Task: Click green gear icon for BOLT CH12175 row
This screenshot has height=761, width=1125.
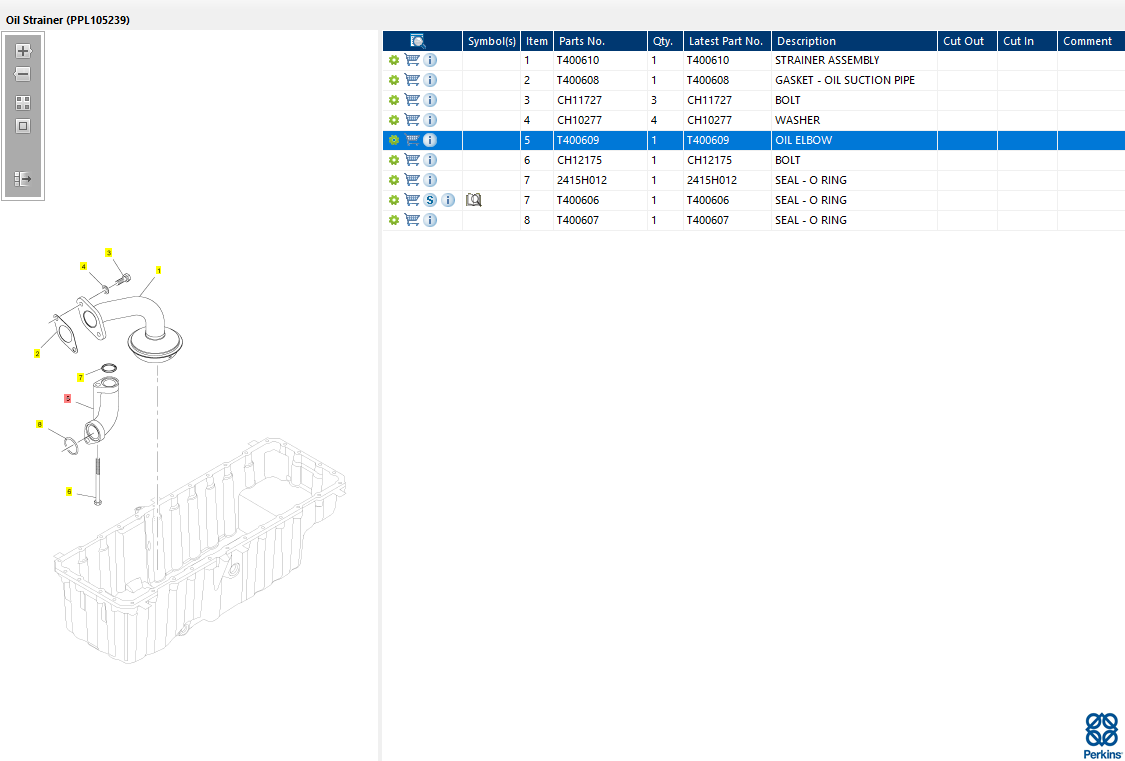Action: pyautogui.click(x=394, y=161)
